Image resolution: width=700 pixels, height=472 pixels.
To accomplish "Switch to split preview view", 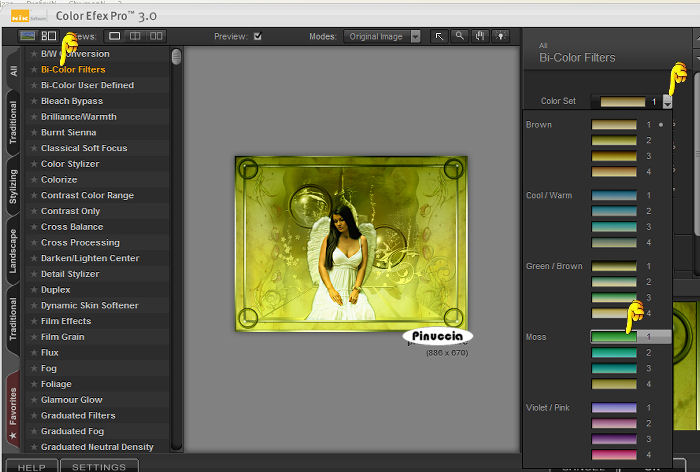I will pyautogui.click(x=136, y=36).
